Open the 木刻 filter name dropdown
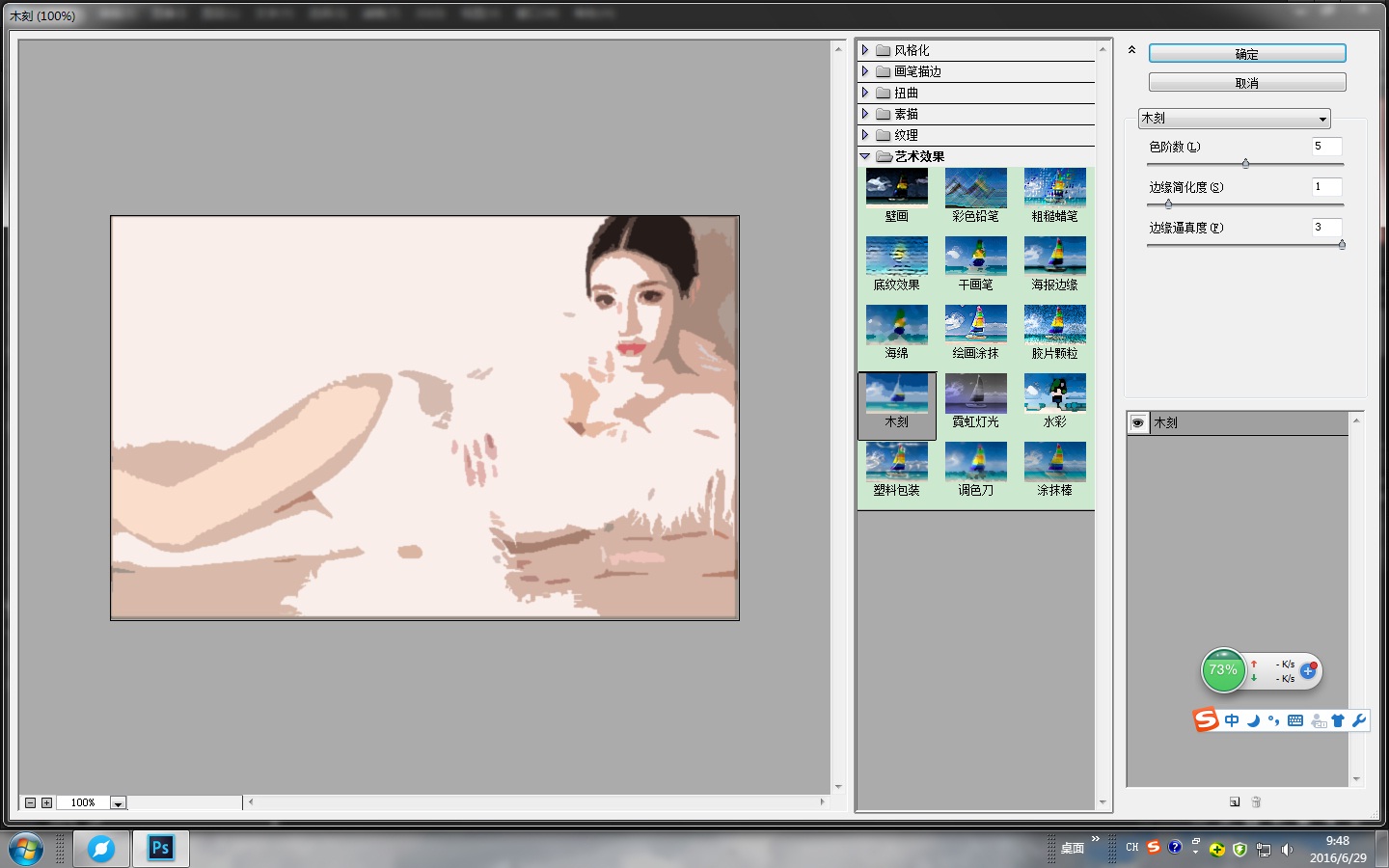 (x=1235, y=119)
